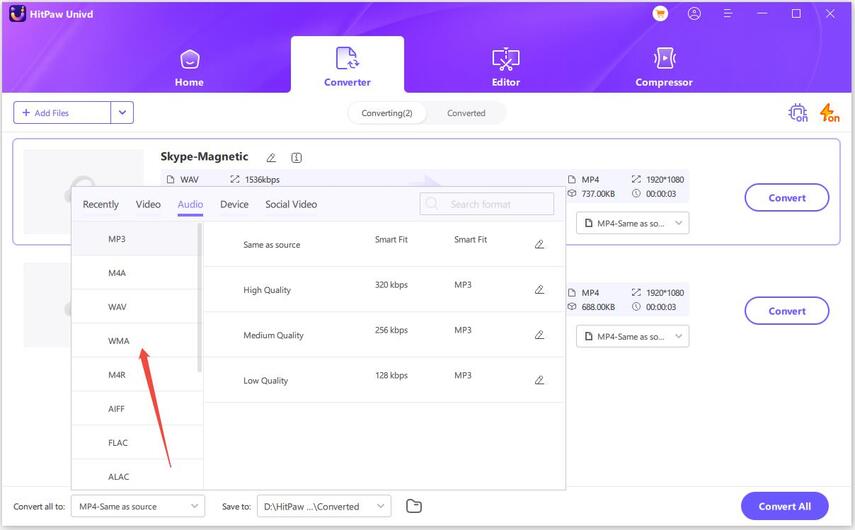
Task: Open the Compressor tab
Action: 664,66
